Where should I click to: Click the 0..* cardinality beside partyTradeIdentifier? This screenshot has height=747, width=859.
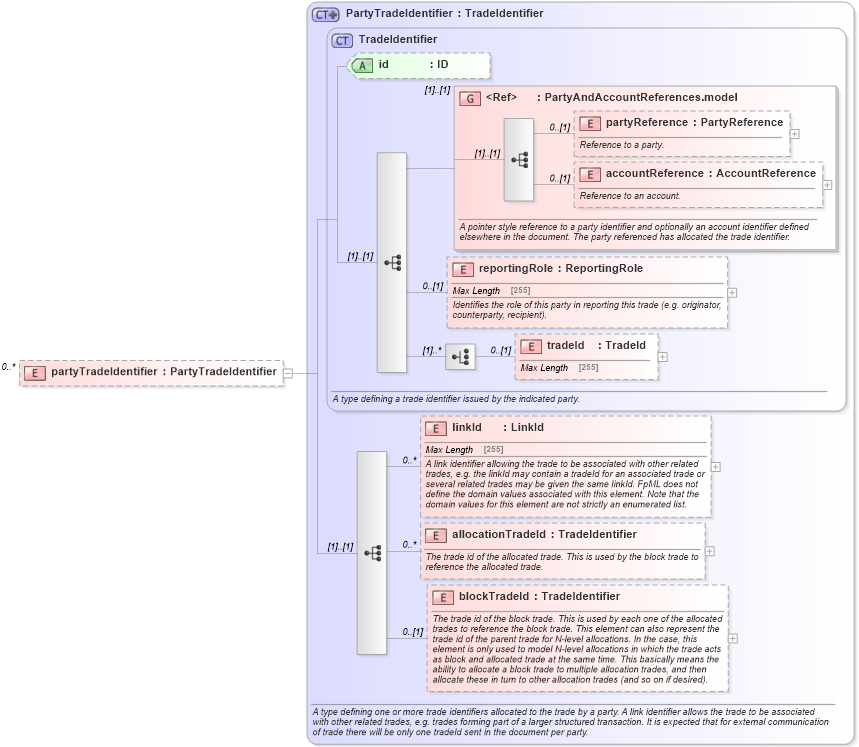tap(9, 367)
